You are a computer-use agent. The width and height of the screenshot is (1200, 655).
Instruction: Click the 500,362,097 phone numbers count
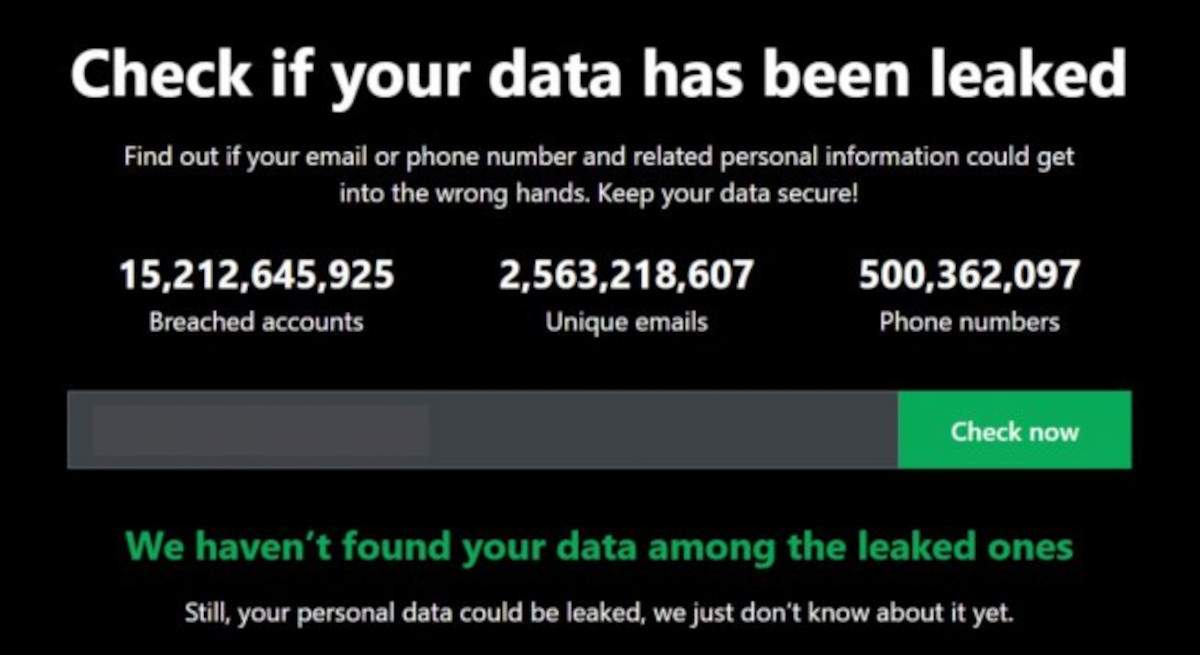969,275
